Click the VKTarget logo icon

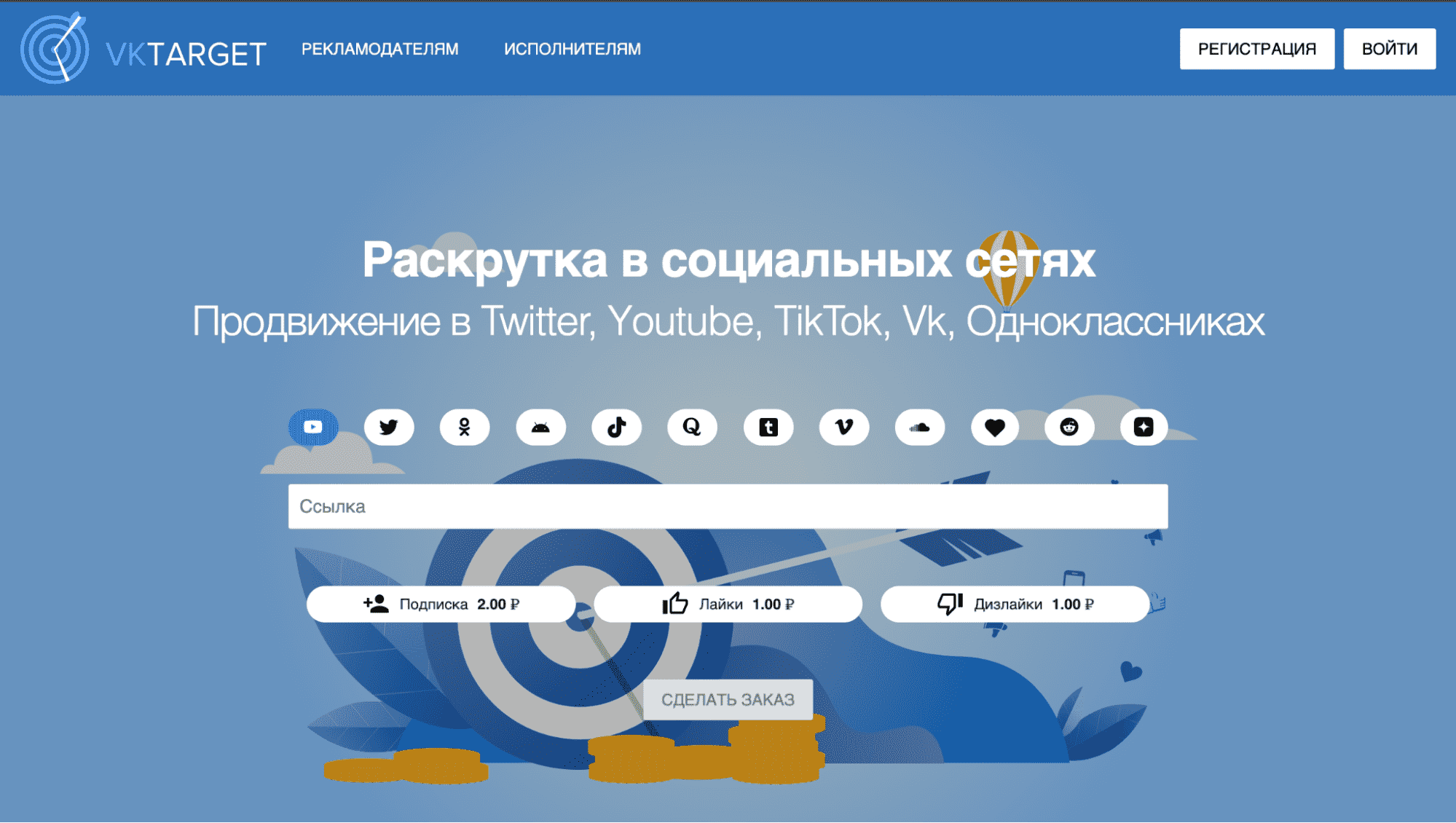point(55,48)
